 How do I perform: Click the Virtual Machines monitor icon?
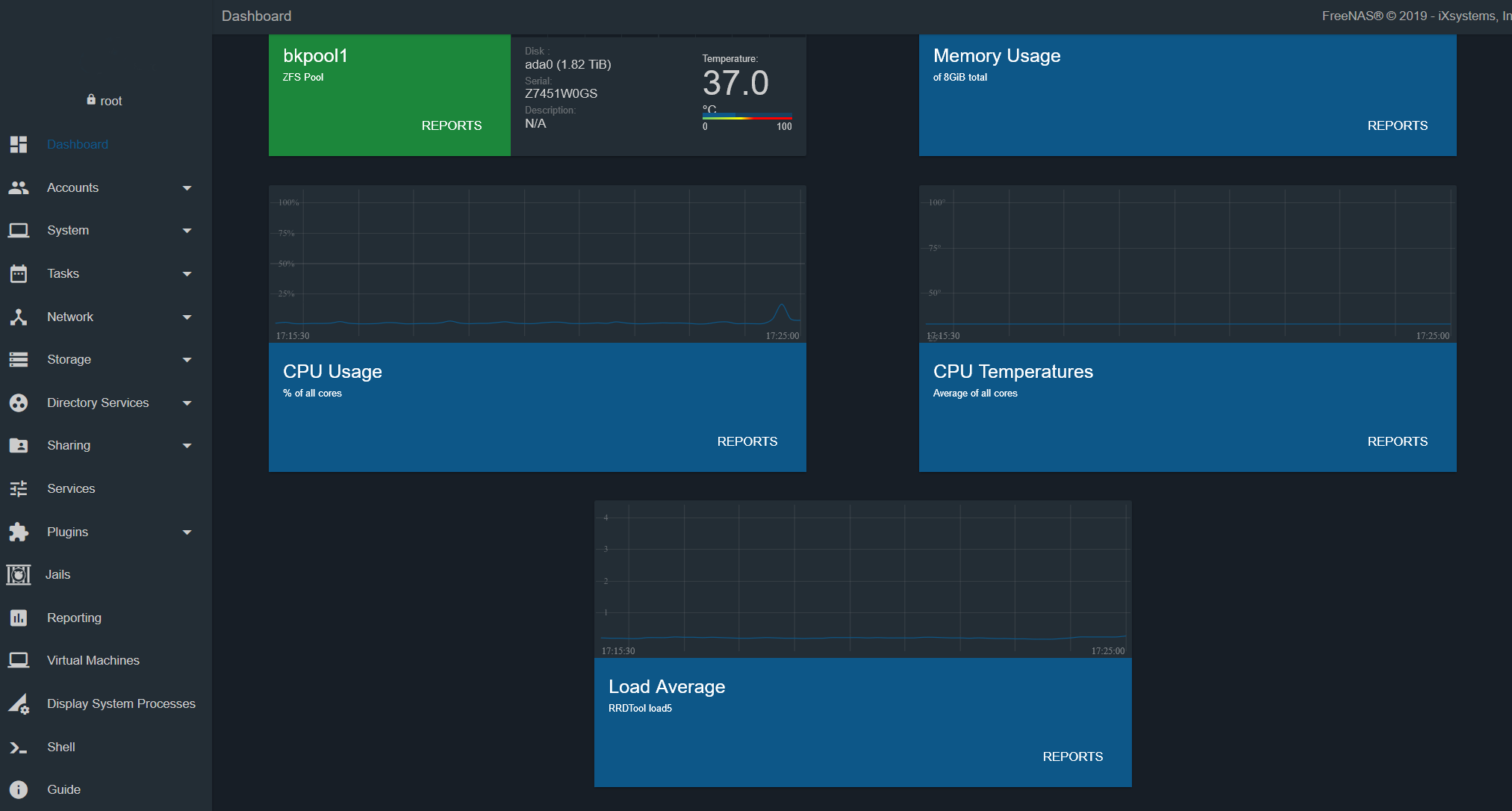(19, 660)
